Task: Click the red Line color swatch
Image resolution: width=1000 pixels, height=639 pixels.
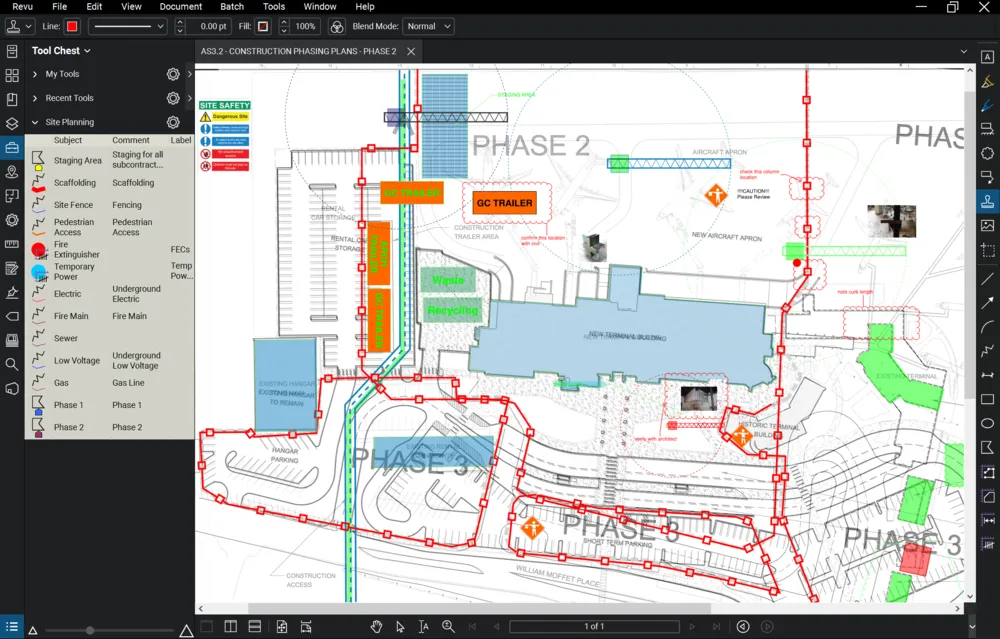Action: tap(72, 26)
